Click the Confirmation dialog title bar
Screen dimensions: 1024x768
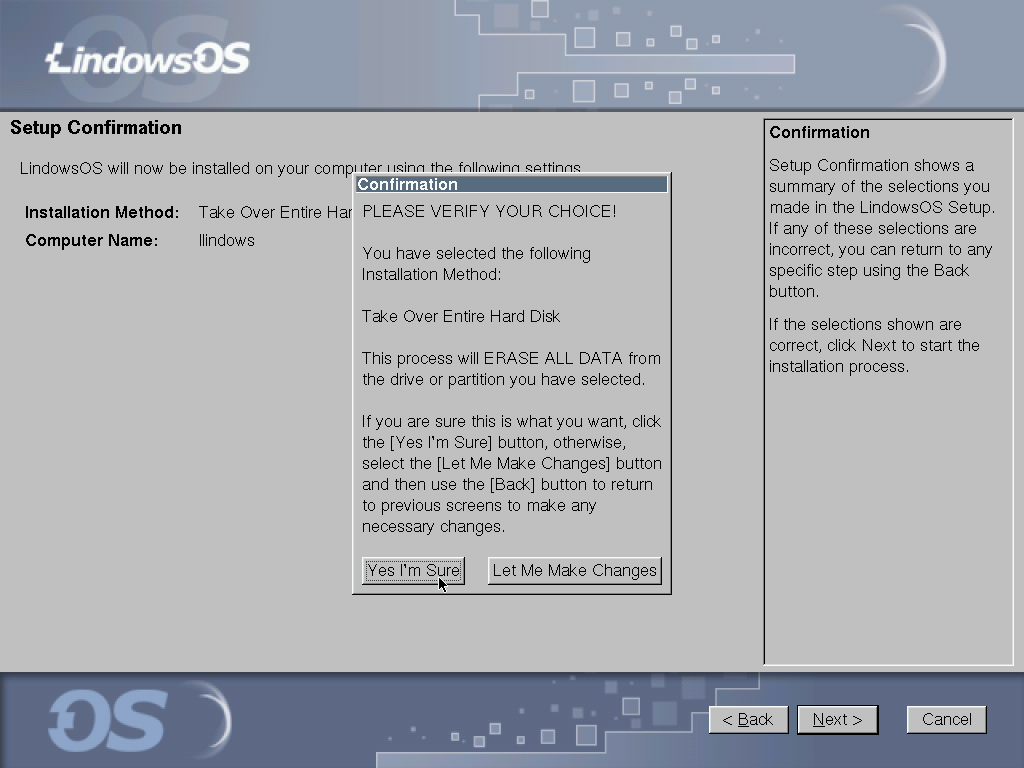(511, 184)
